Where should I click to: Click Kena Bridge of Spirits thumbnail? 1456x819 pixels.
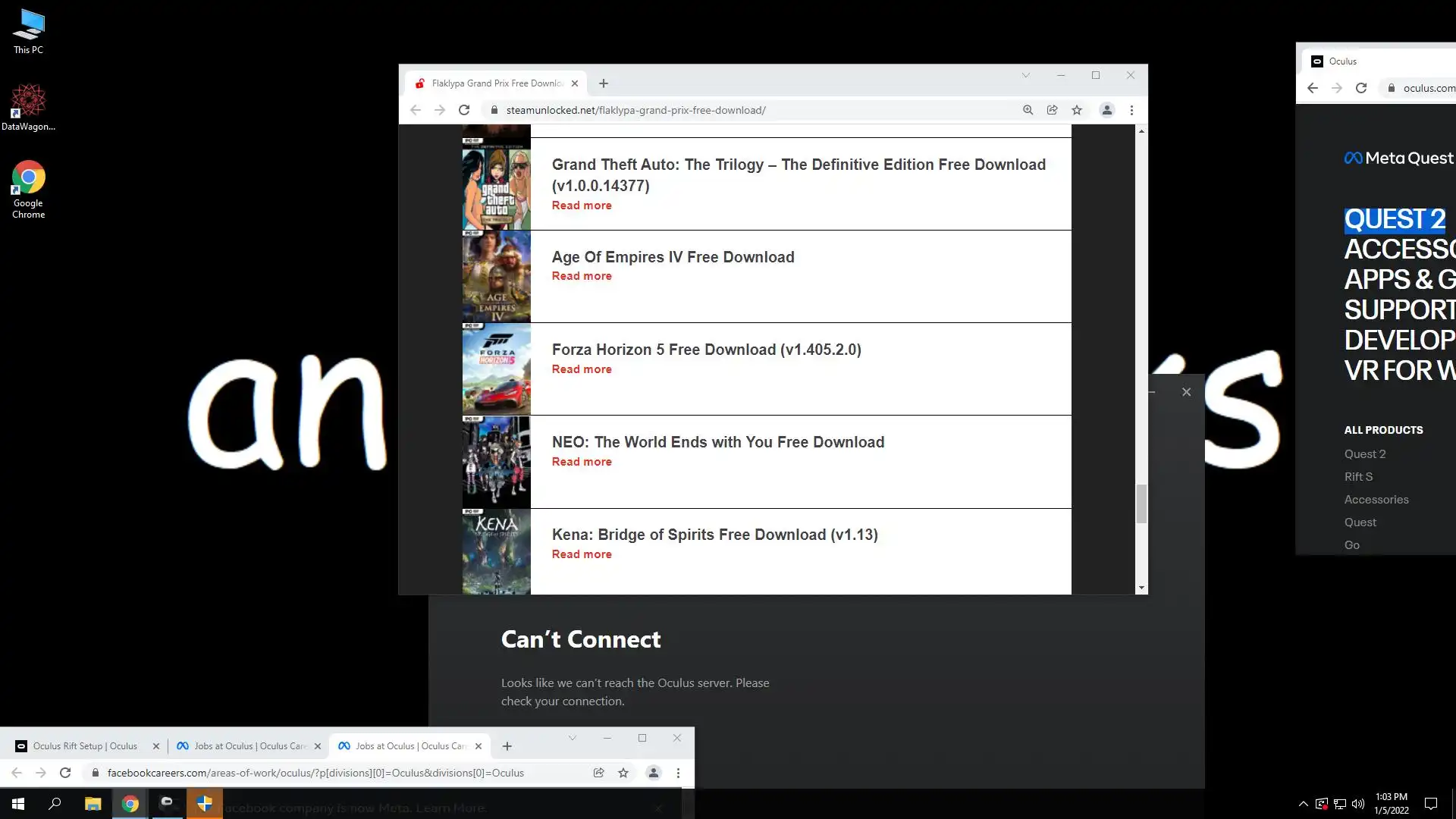[496, 551]
